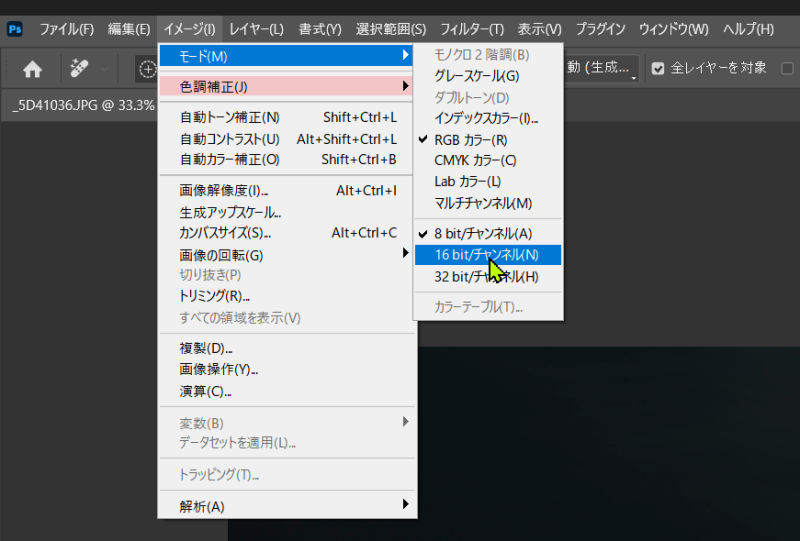Select the healing brush tool preset icon
The height and width of the screenshot is (541, 800).
(x=79, y=69)
